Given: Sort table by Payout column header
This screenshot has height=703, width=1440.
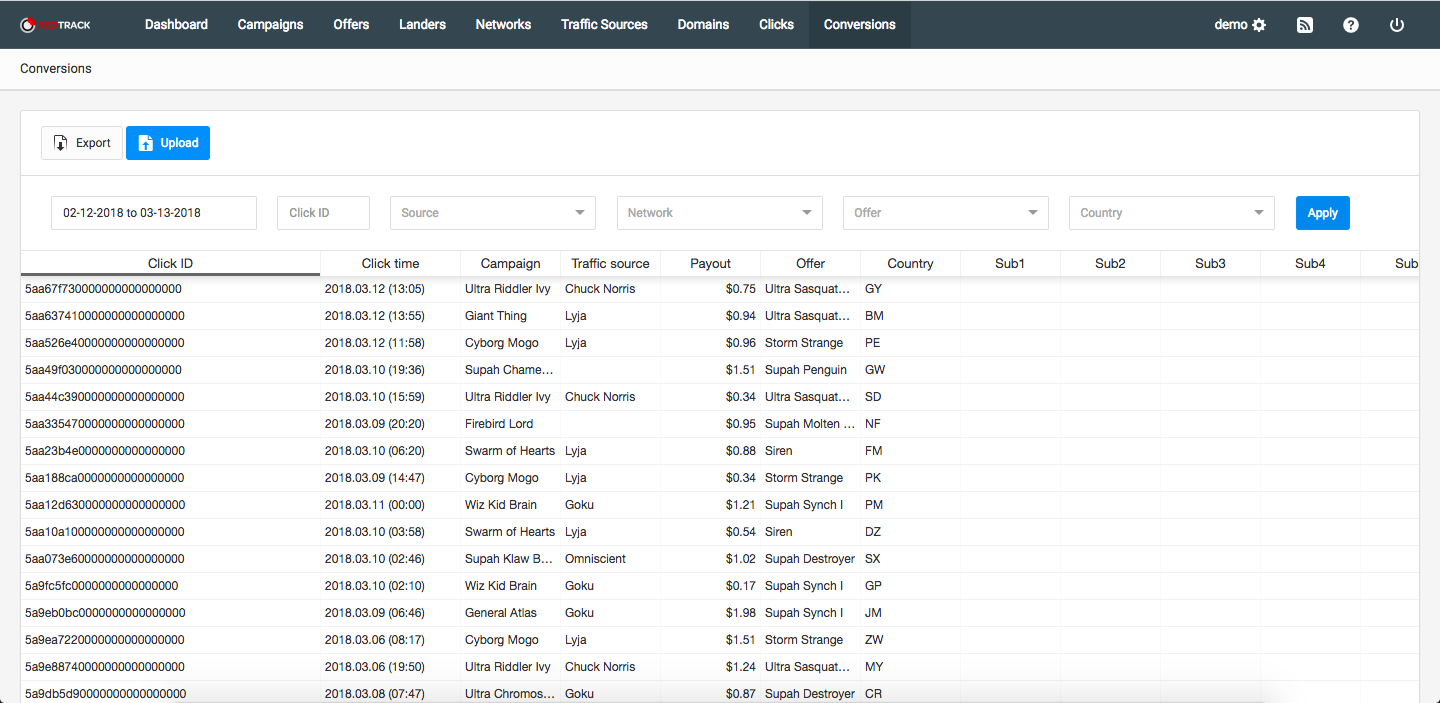Looking at the screenshot, I should [x=710, y=264].
